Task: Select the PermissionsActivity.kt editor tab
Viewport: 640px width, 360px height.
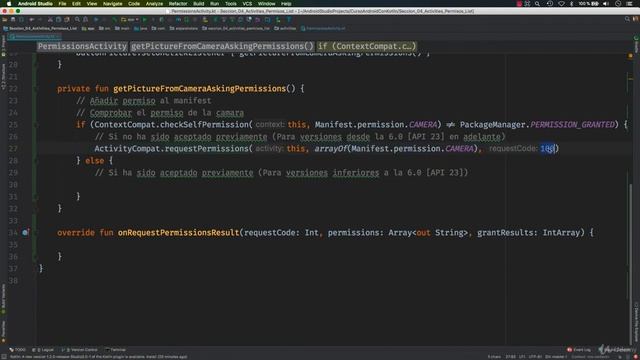Action: pos(34,36)
